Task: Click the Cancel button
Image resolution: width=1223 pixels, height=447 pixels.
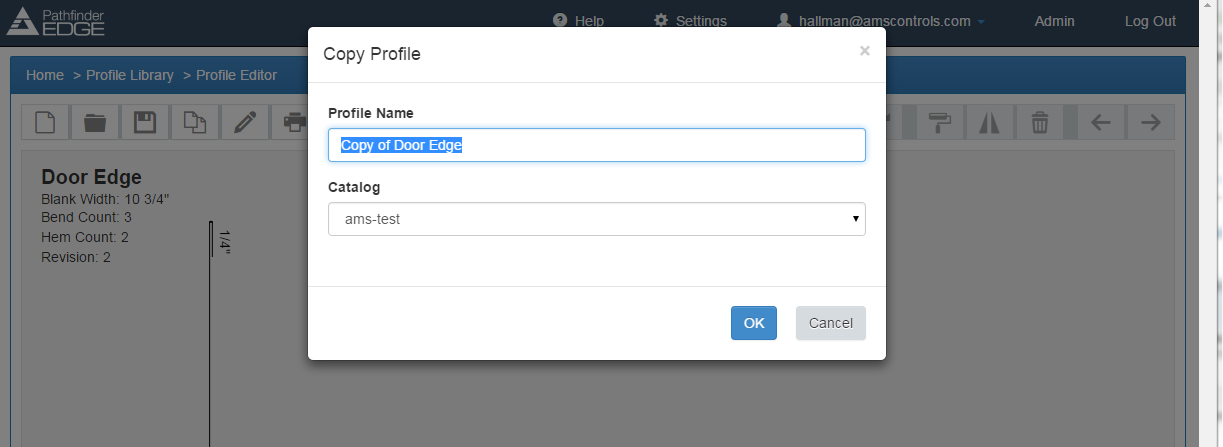Action: coord(831,323)
